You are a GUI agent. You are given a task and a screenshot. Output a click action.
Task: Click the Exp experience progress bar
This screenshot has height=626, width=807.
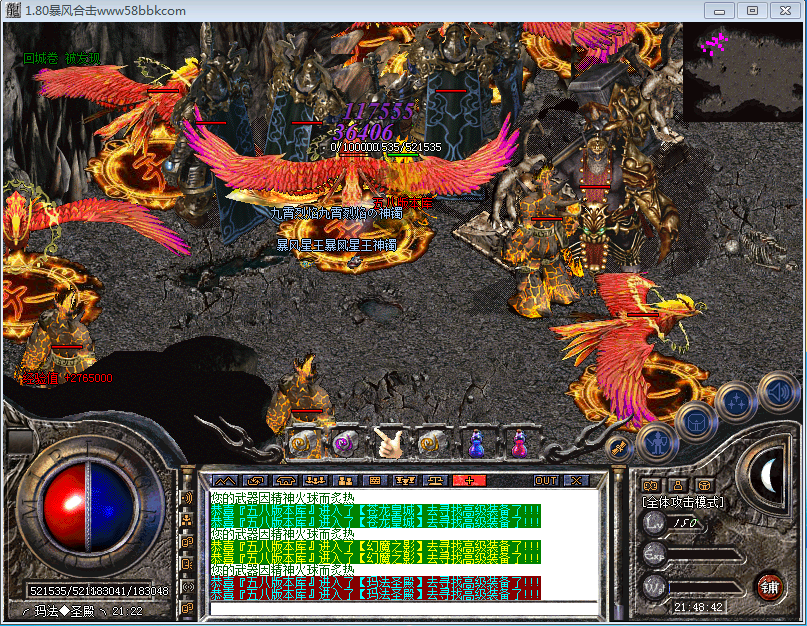click(705, 556)
